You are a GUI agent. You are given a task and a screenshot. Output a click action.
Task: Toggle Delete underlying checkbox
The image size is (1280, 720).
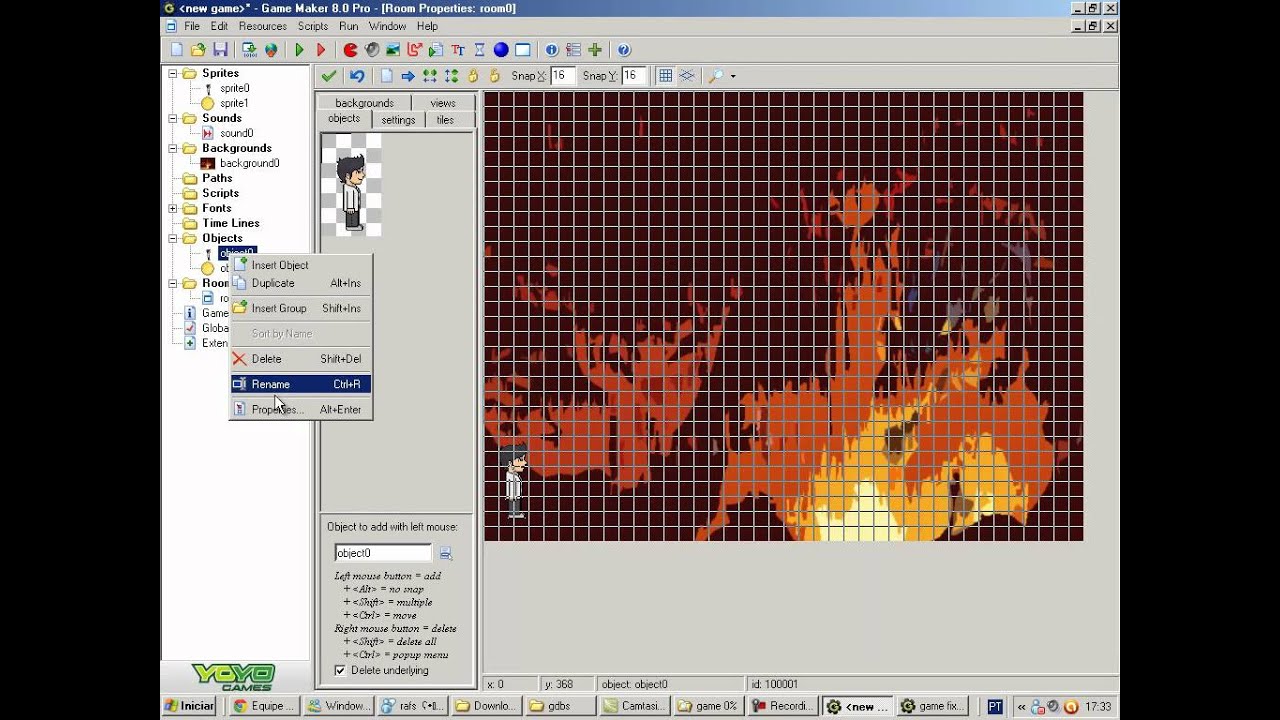(340, 670)
